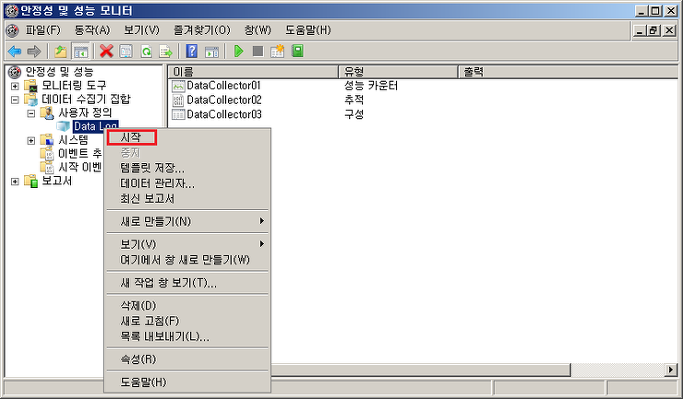Screen dimensions: 683x399
Task: Click the horizontal scrollbar right arrow
Action: click(671, 370)
